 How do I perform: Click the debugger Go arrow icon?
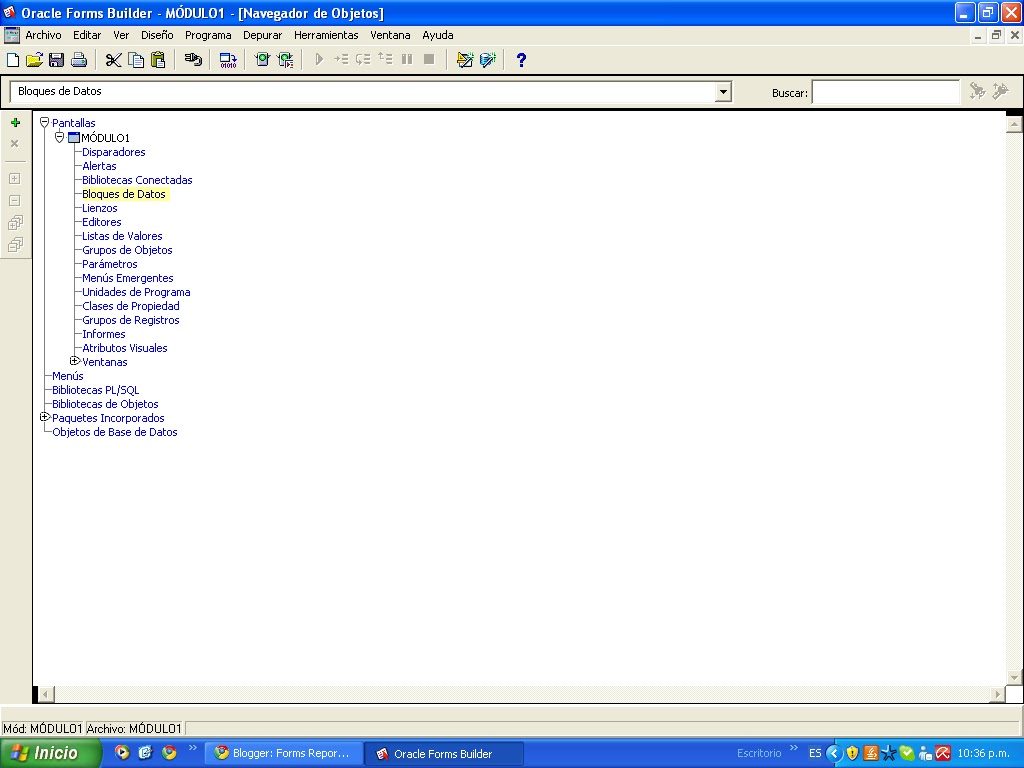coord(319,60)
